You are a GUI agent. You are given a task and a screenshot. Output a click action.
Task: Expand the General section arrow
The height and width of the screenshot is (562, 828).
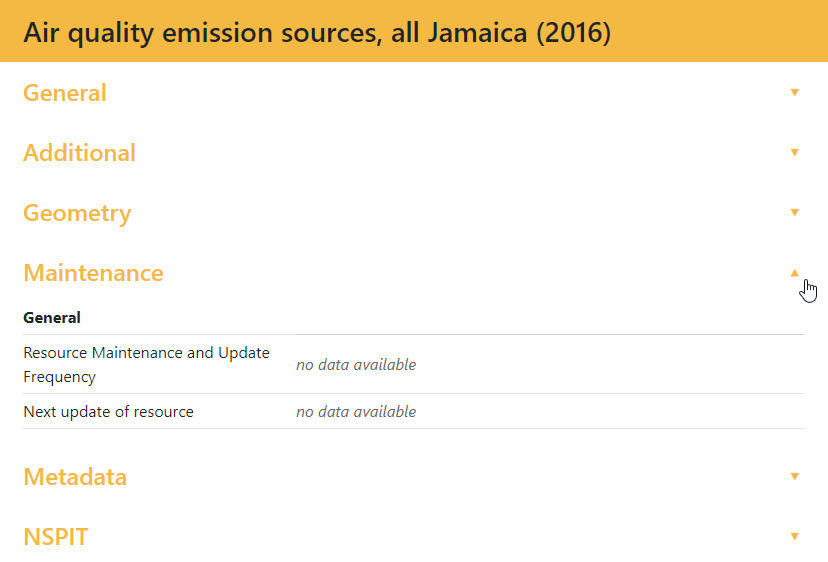pos(795,92)
